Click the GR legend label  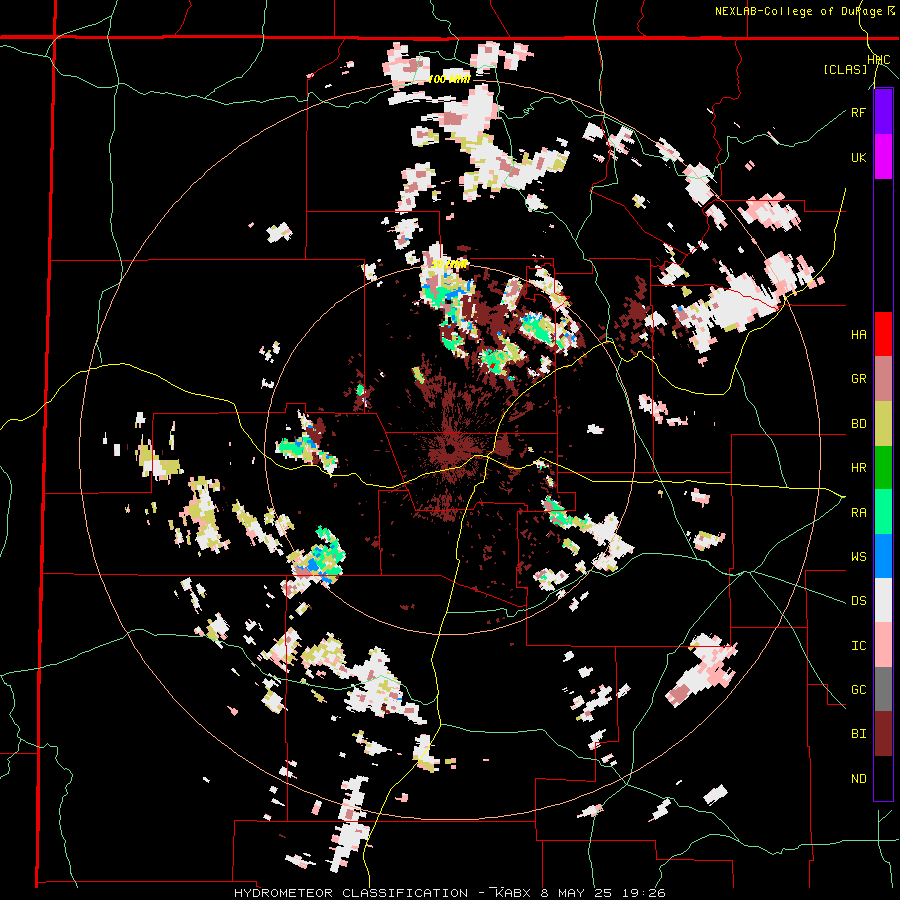tap(858, 379)
